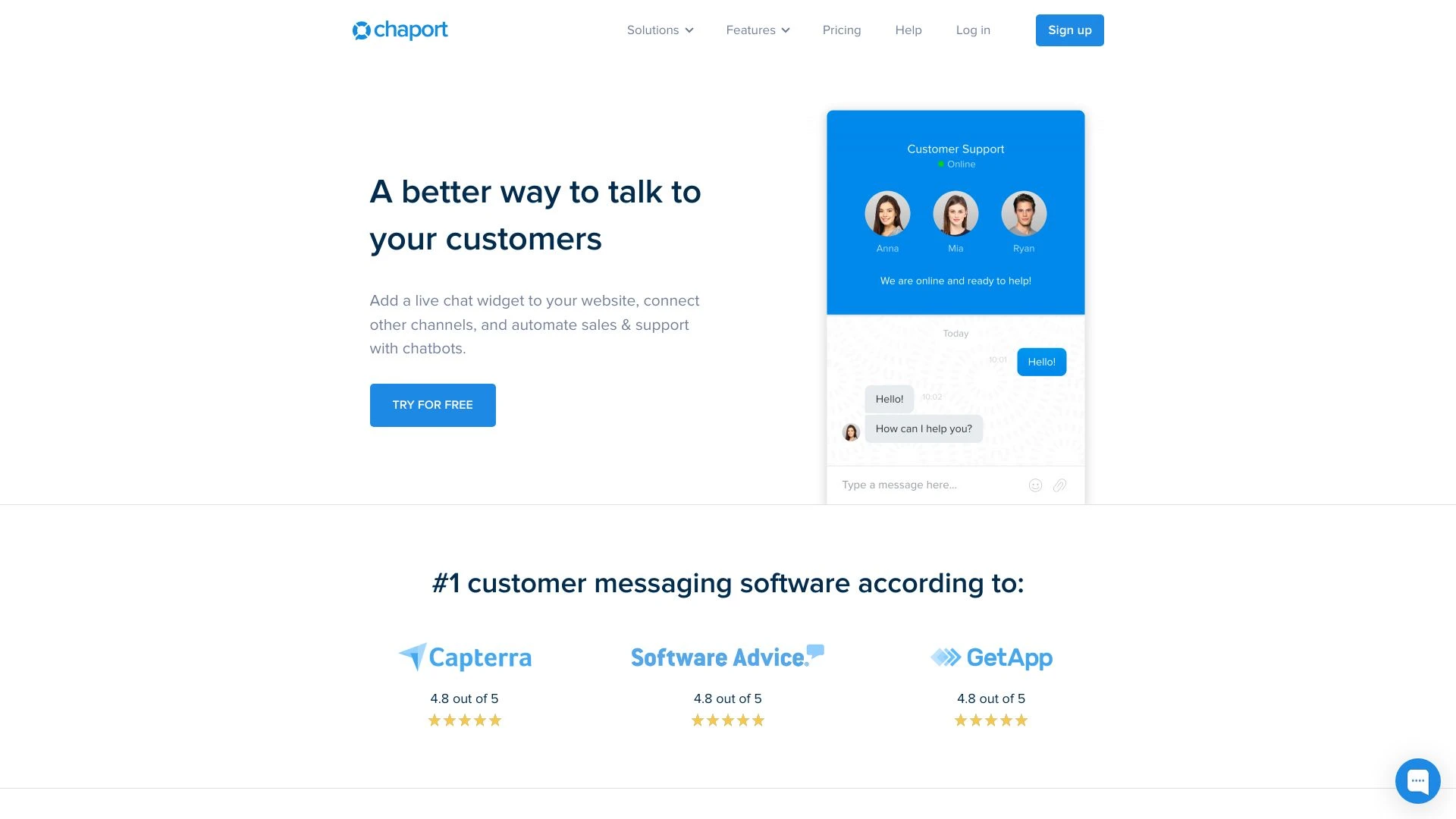The width and height of the screenshot is (1456, 819).
Task: Toggle customer support online status
Action: tap(955, 163)
